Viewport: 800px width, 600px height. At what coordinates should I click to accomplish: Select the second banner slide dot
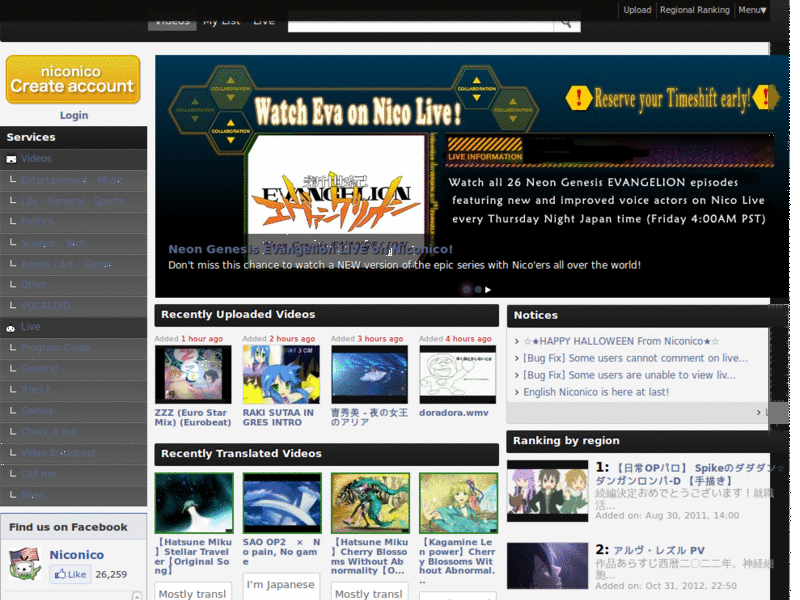[x=478, y=289]
